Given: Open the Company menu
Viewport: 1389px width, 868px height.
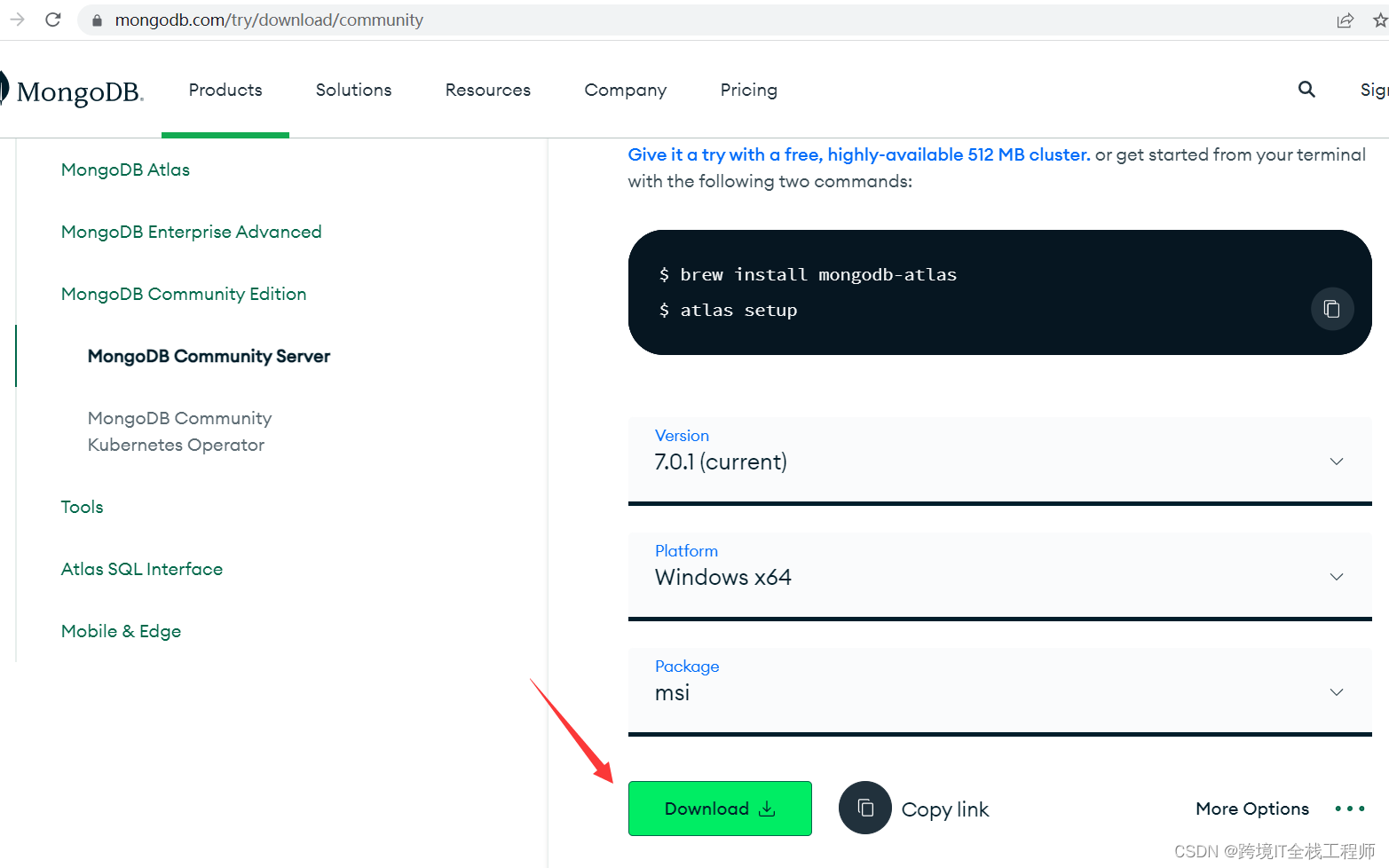Looking at the screenshot, I should coord(626,90).
